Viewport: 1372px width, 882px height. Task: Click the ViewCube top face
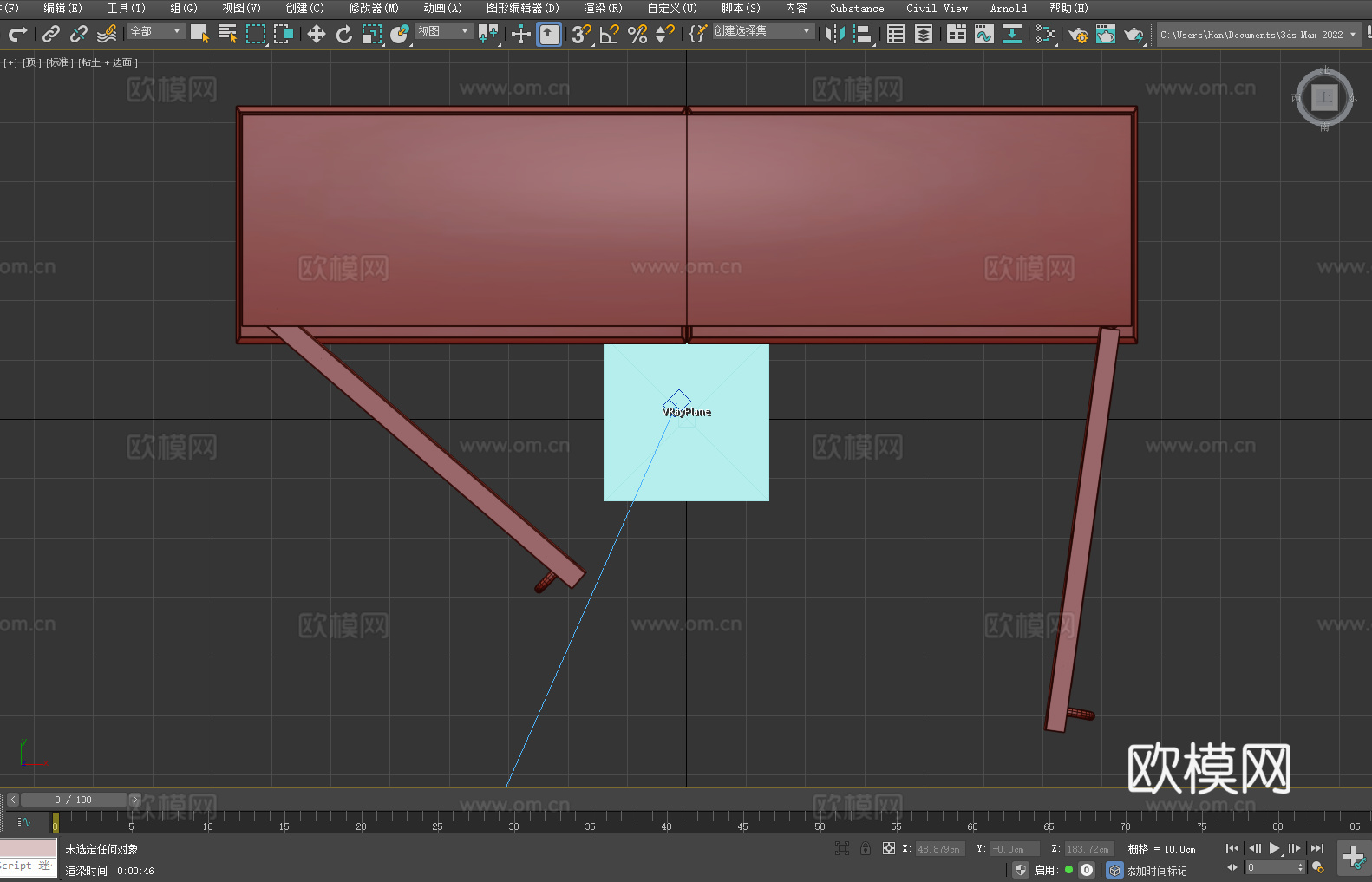tap(1324, 97)
